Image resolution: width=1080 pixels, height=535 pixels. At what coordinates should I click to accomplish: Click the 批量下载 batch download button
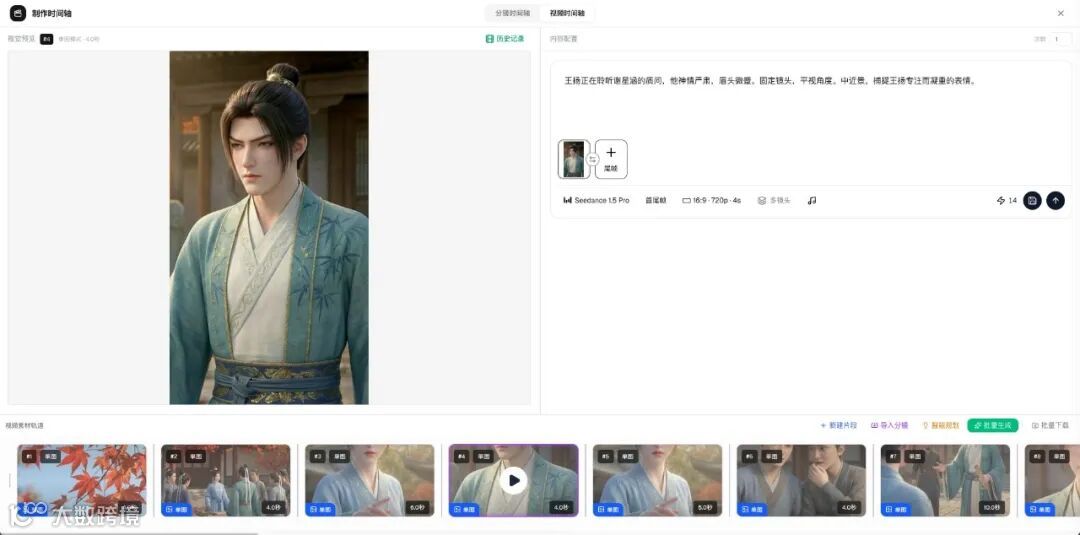click(x=1050, y=426)
